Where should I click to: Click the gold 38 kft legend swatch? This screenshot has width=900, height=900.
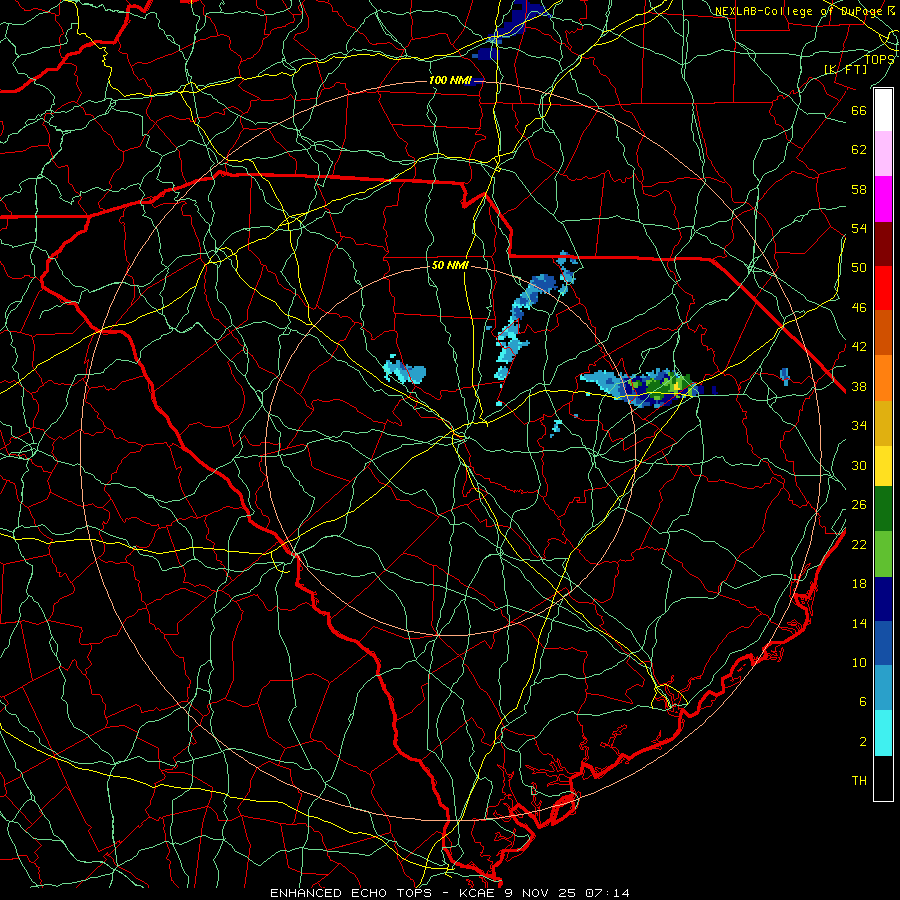tap(883, 423)
